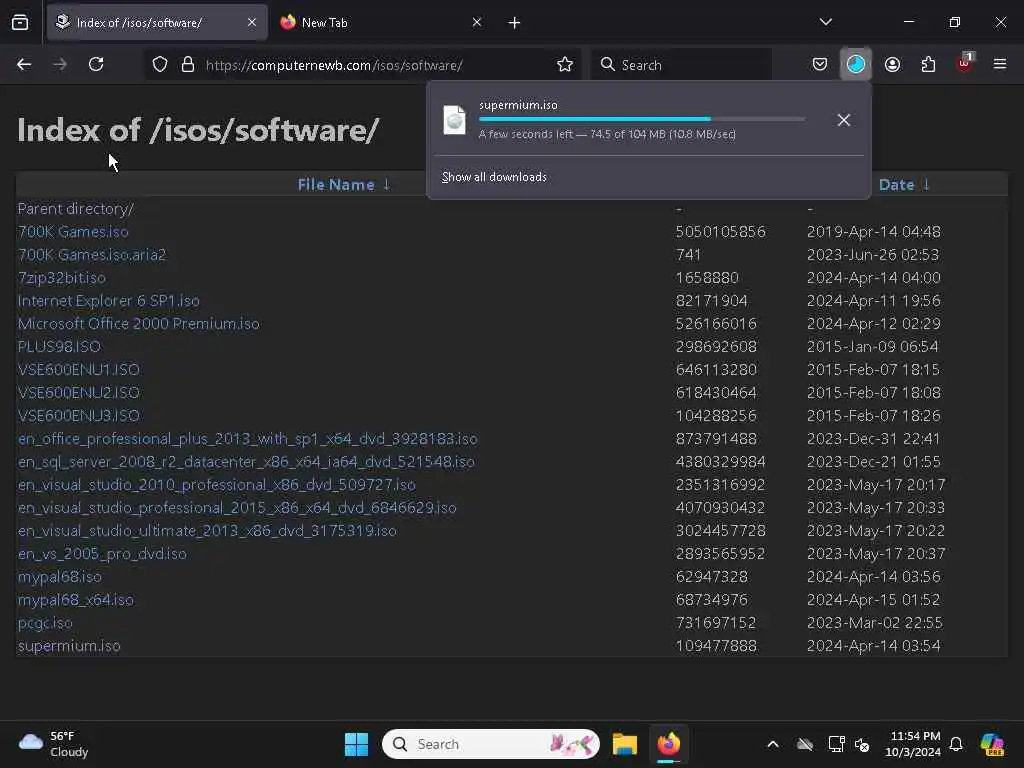
Task: Click the Firefox Search box in toolbar
Action: (681, 65)
